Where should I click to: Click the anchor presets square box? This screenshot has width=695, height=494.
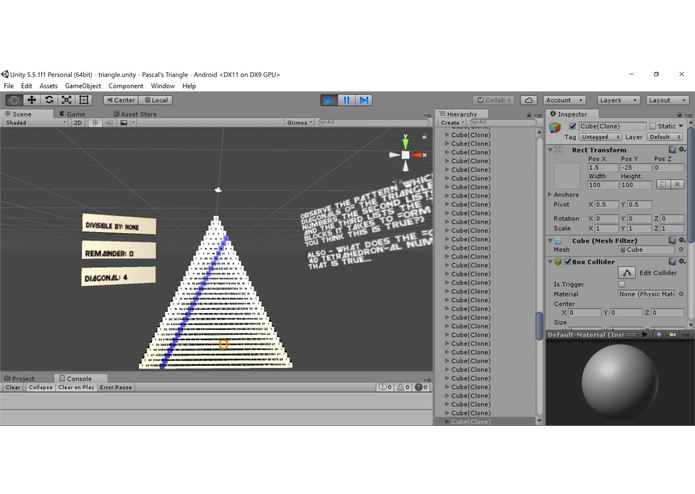coord(566,175)
